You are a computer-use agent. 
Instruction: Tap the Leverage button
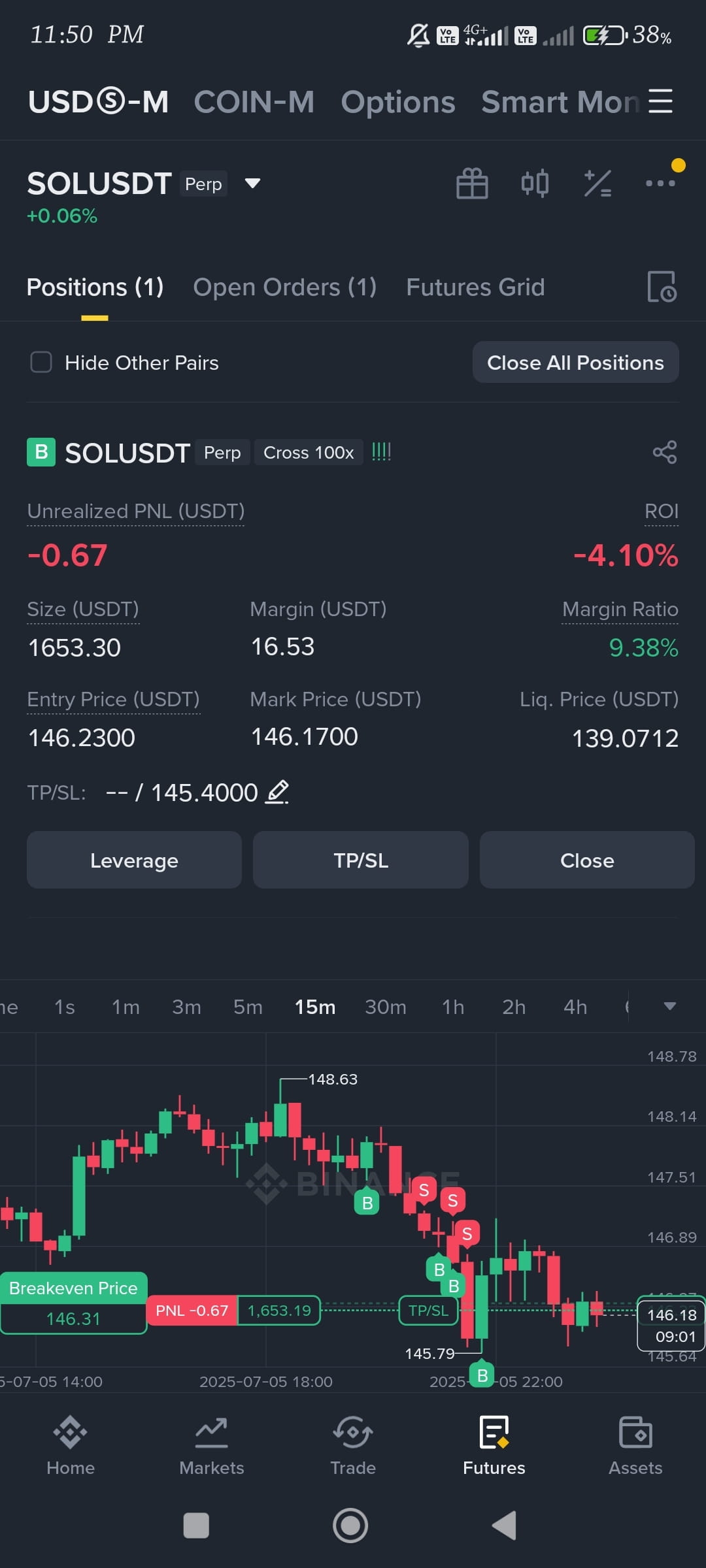pyautogui.click(x=134, y=860)
